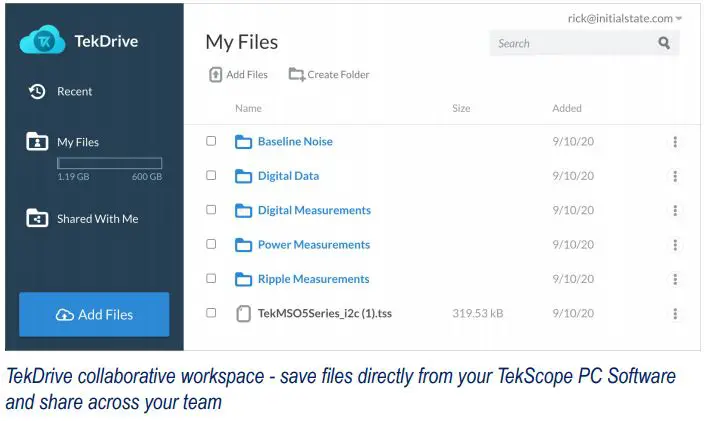Image resolution: width=710 pixels, height=421 pixels.
Task: Open the Digital Measurements folder link
Action: (314, 210)
